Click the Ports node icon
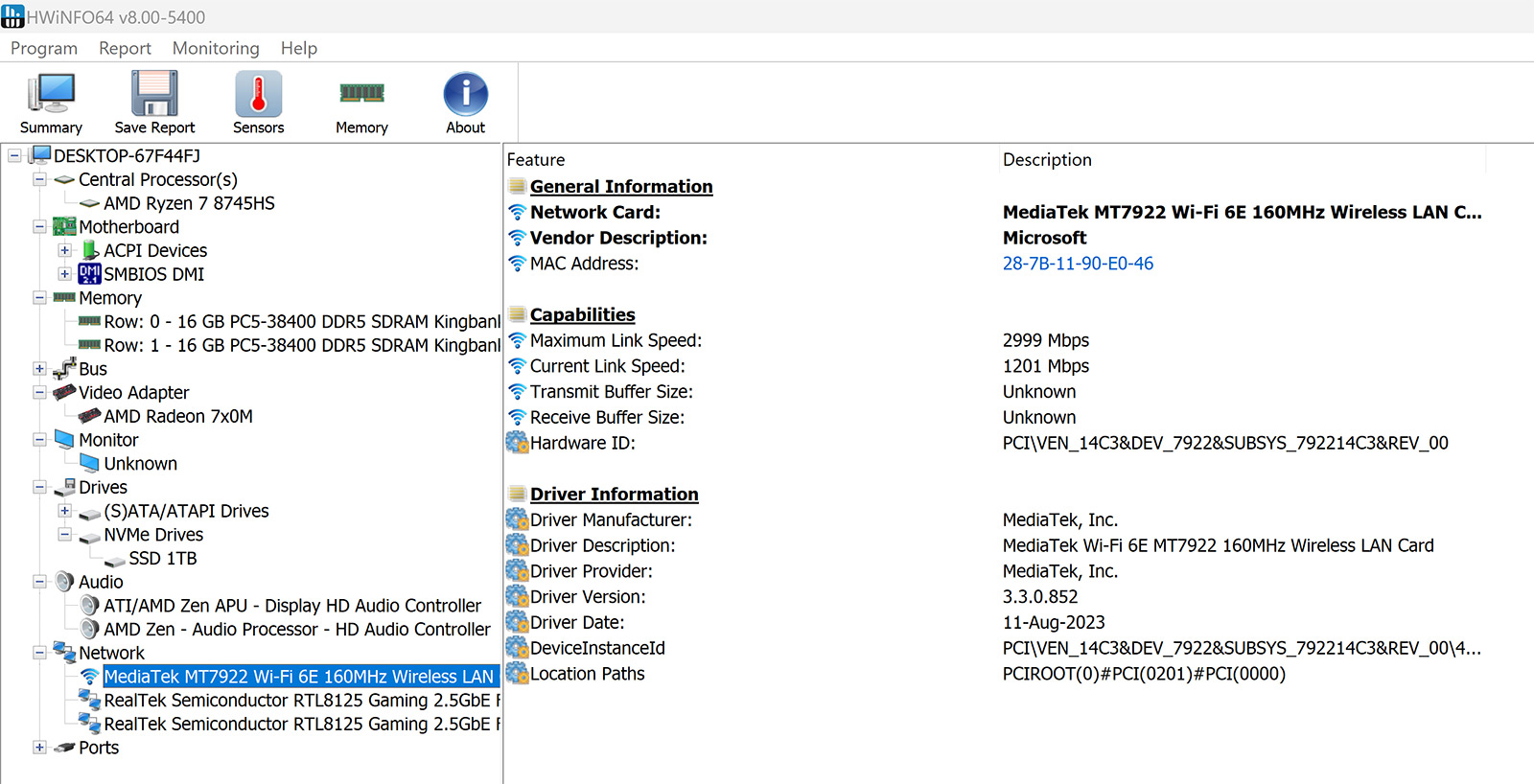Viewport: 1534px width, 784px height. 64,748
